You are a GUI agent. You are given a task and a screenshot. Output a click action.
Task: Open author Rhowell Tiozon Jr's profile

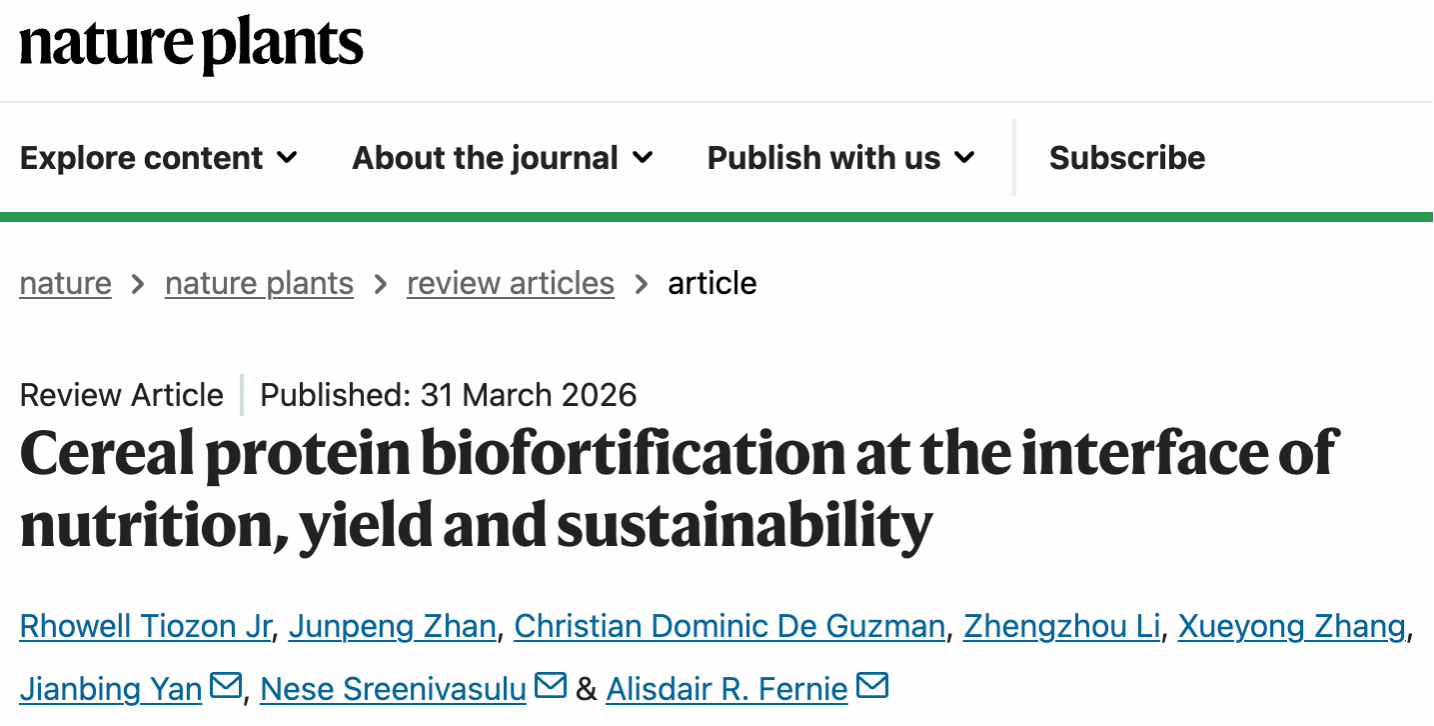pos(145,627)
